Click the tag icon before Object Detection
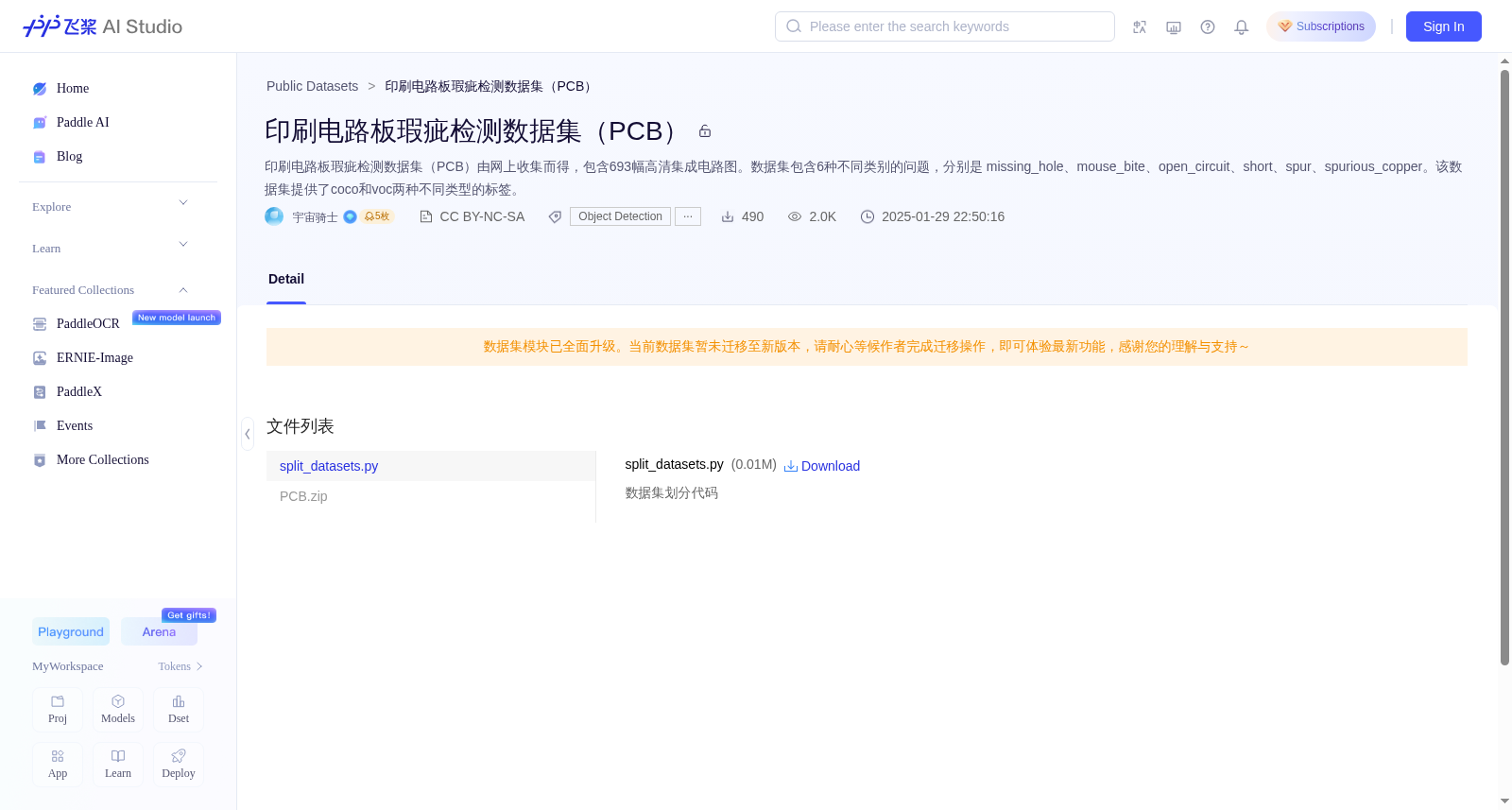Screen dimensions: 1512x810 pyautogui.click(x=556, y=216)
